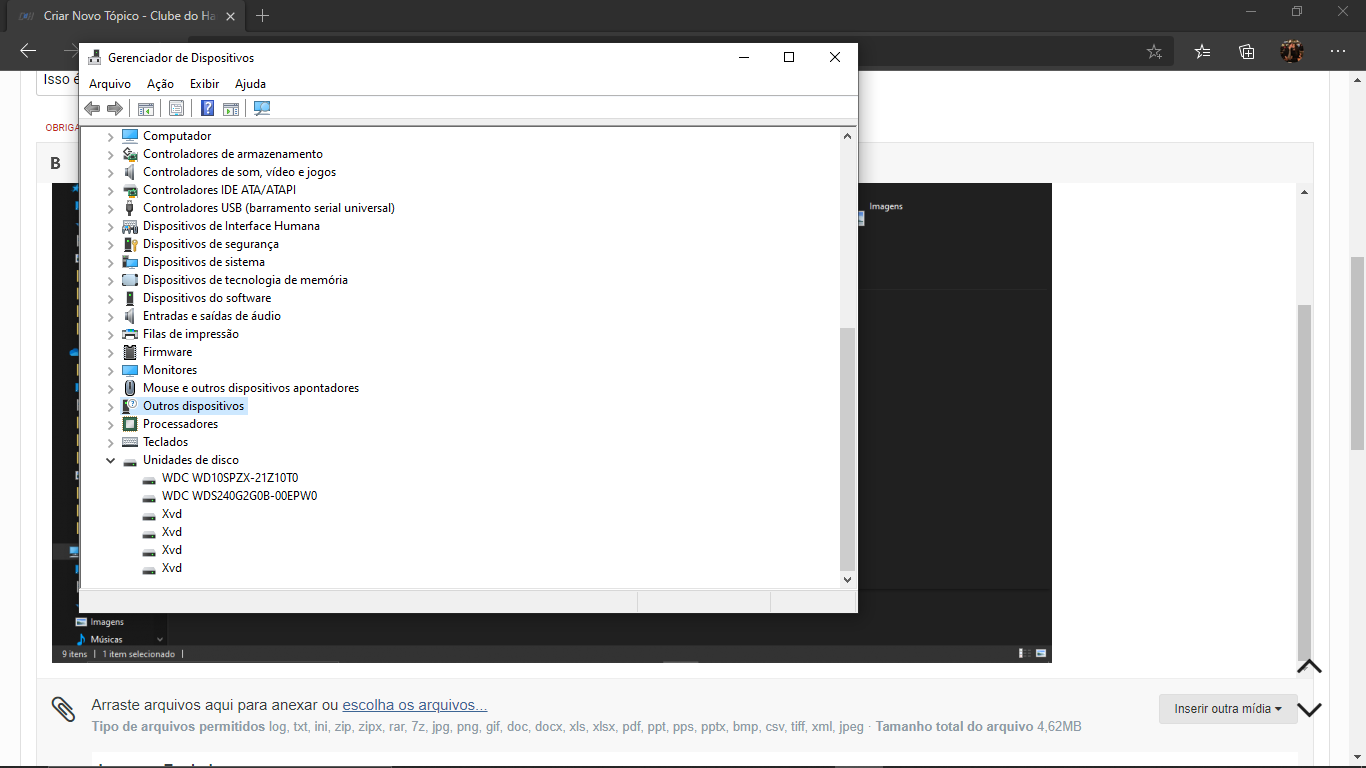Open the Ação menu
The width and height of the screenshot is (1366, 768).
pyautogui.click(x=160, y=84)
